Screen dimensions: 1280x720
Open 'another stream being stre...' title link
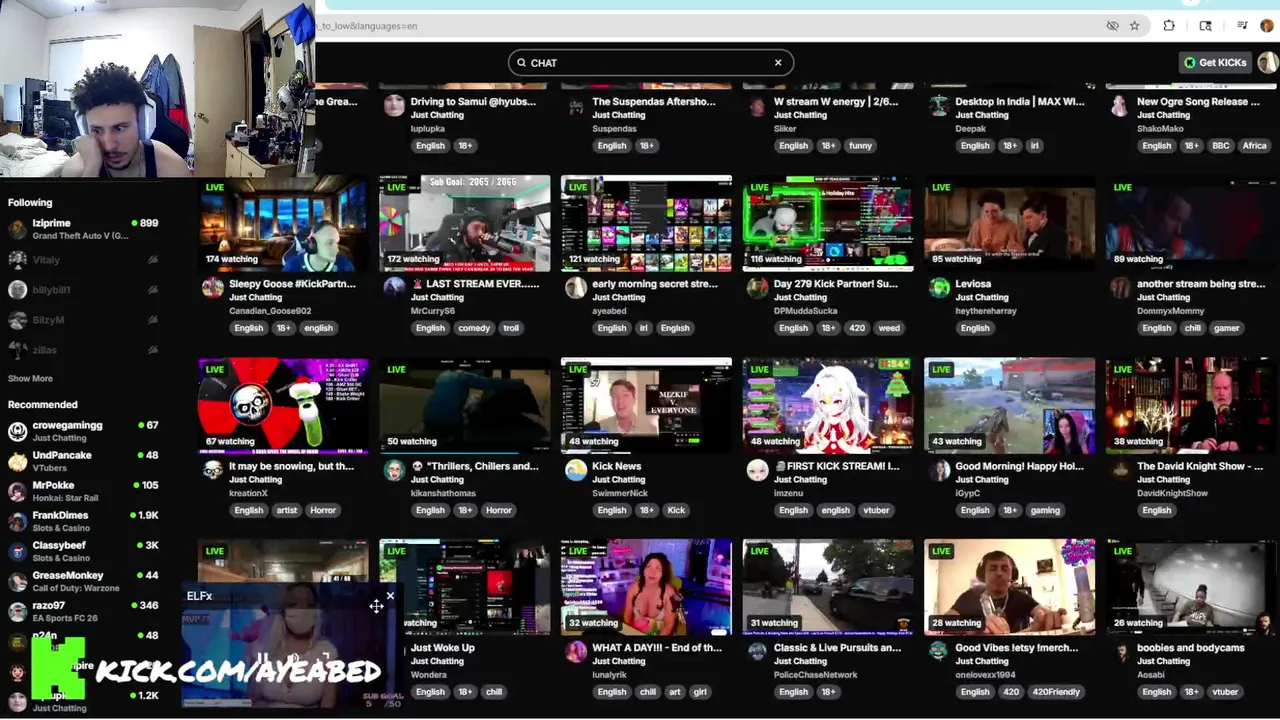1200,284
